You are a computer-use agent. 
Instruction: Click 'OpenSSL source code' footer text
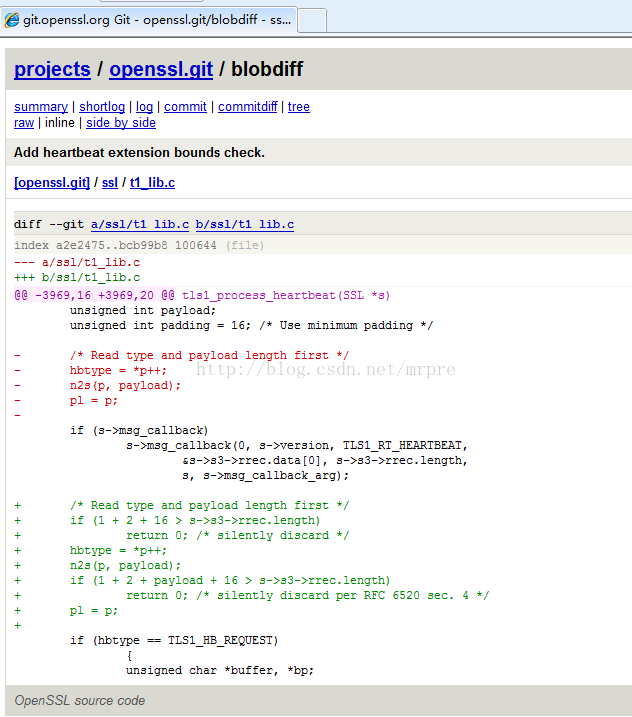80,701
